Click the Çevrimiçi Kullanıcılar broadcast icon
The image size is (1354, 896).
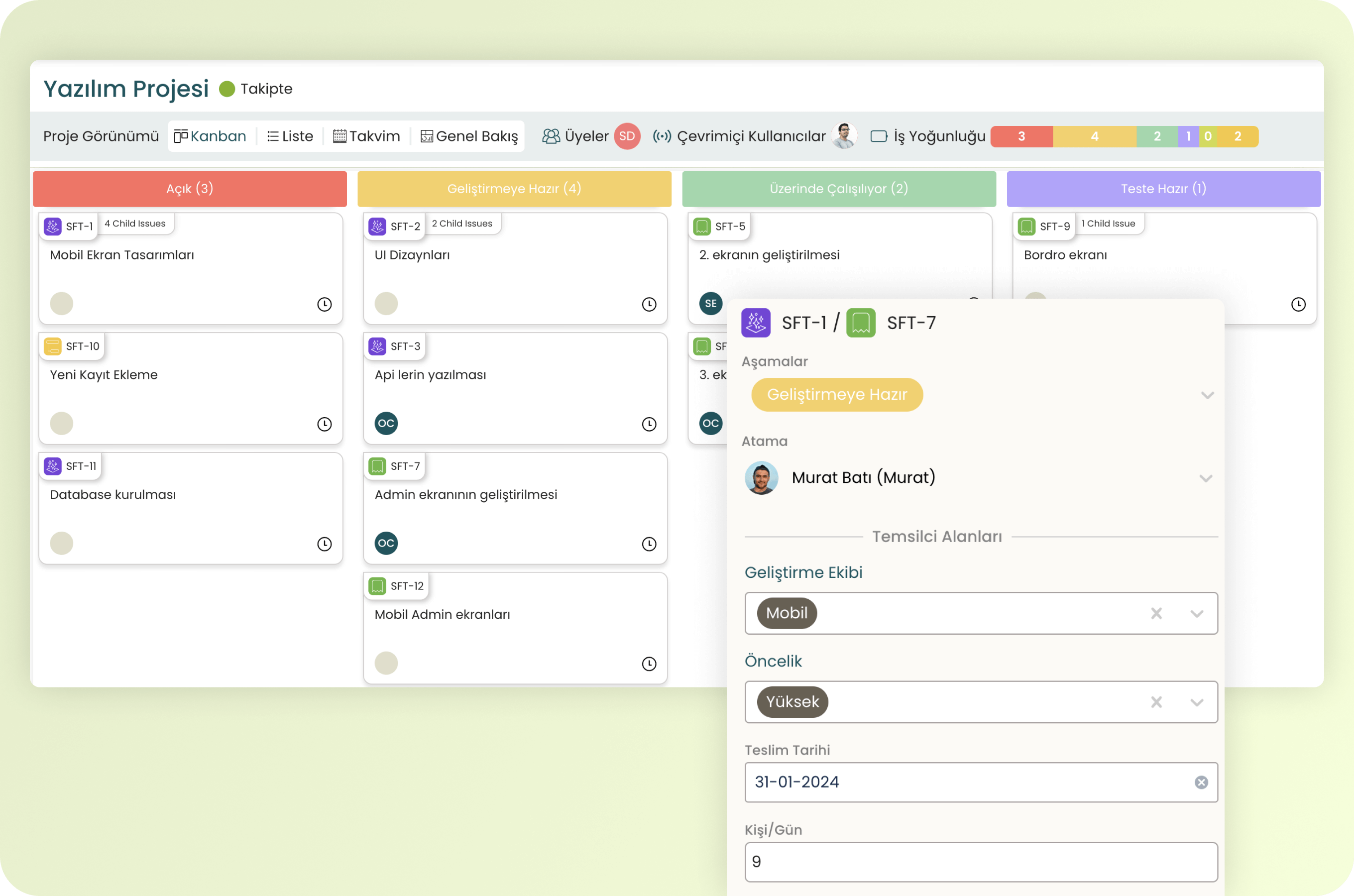point(662,136)
